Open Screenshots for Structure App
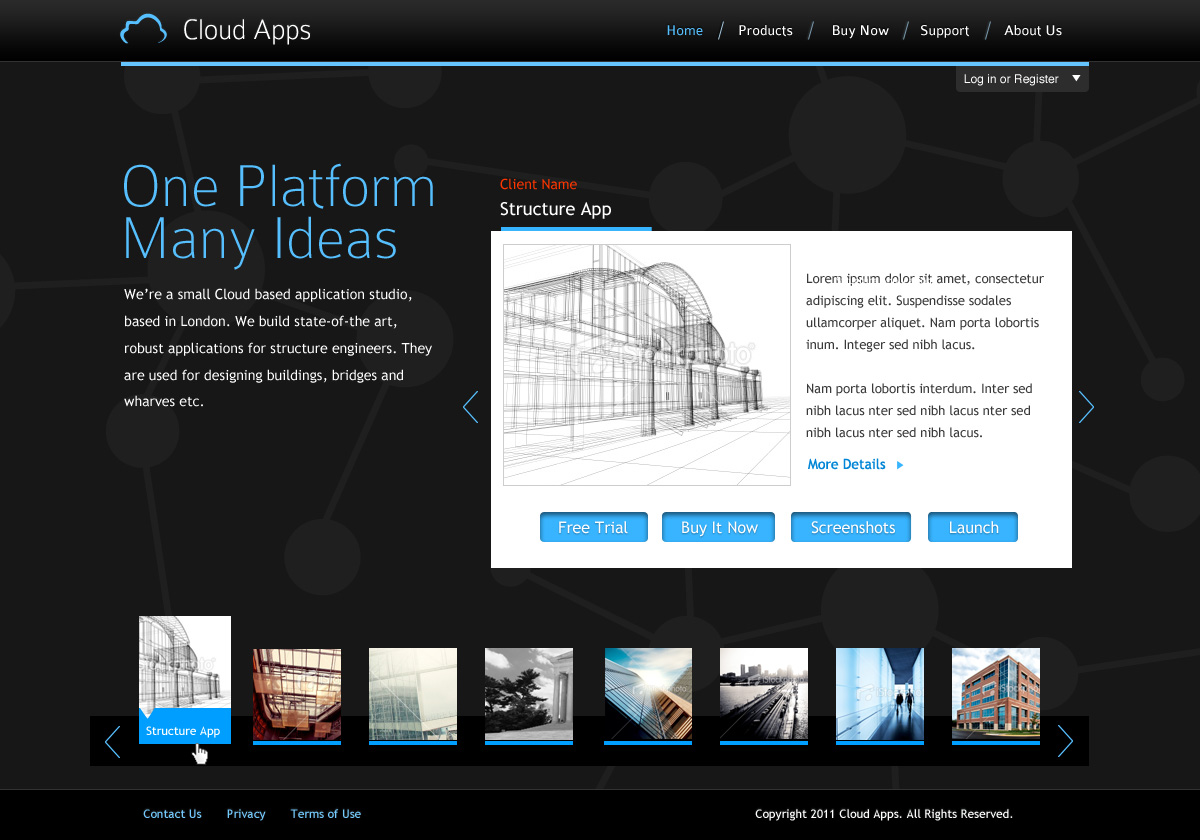The width and height of the screenshot is (1200, 840). pos(851,528)
